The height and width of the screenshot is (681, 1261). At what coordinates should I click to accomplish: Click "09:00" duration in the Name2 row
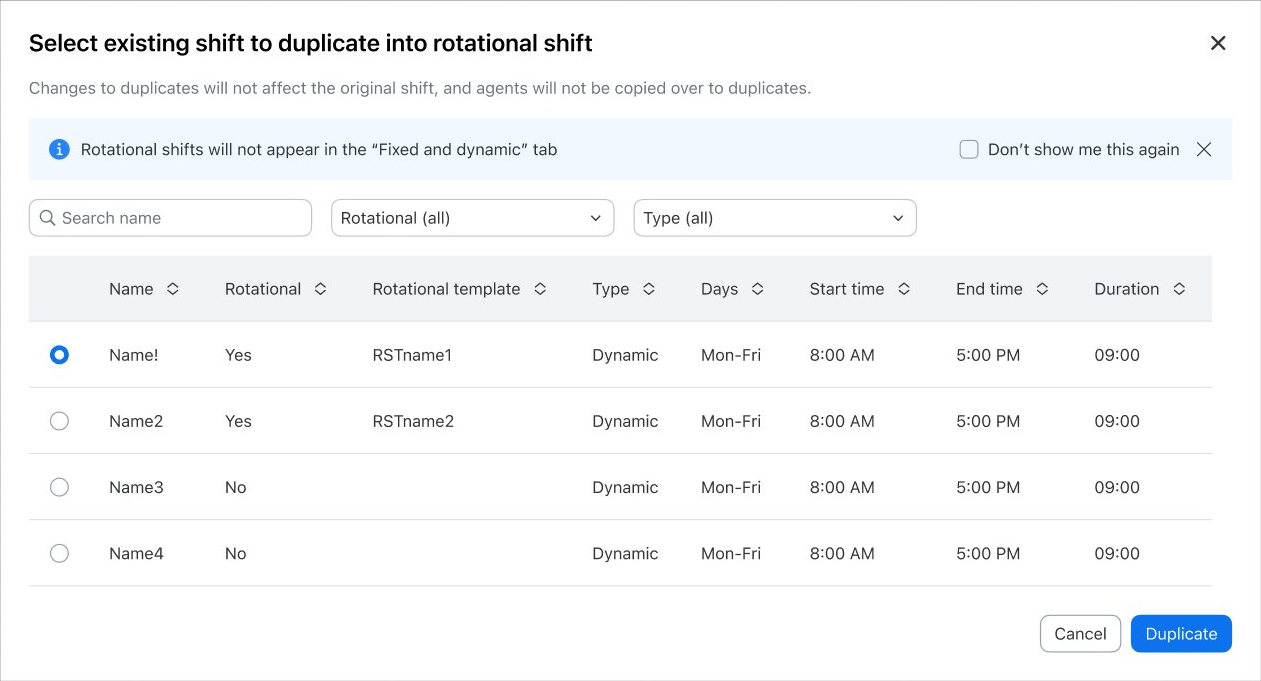(x=1117, y=421)
